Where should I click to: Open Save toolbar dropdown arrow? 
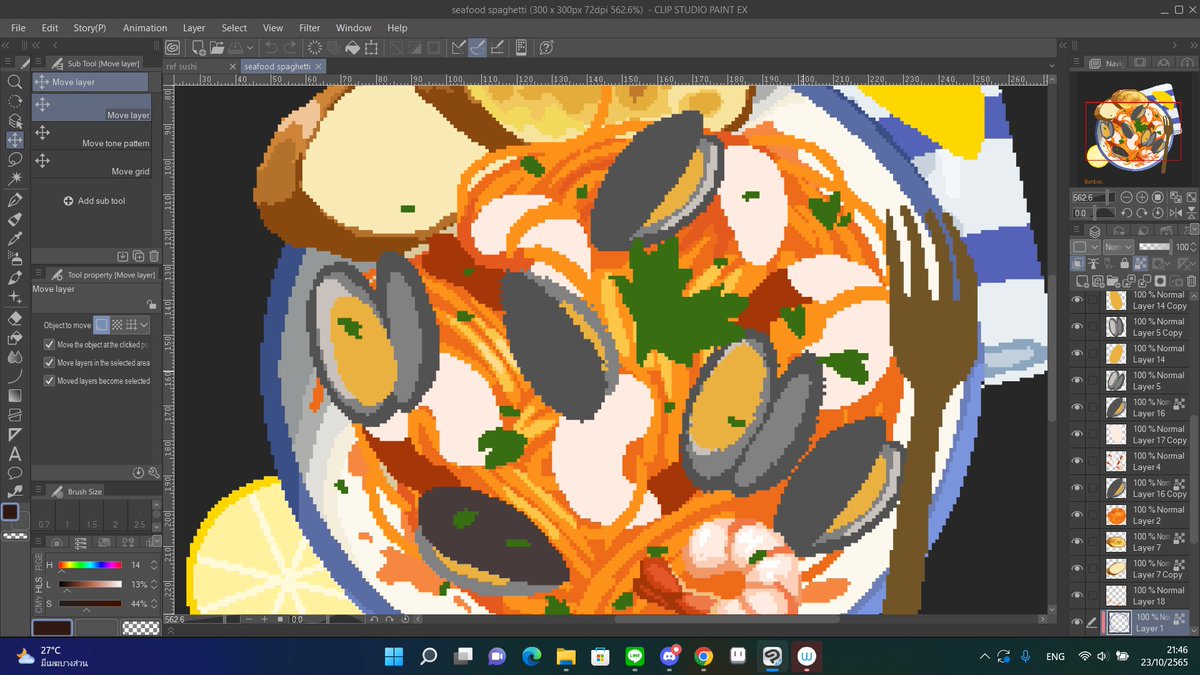(251, 47)
